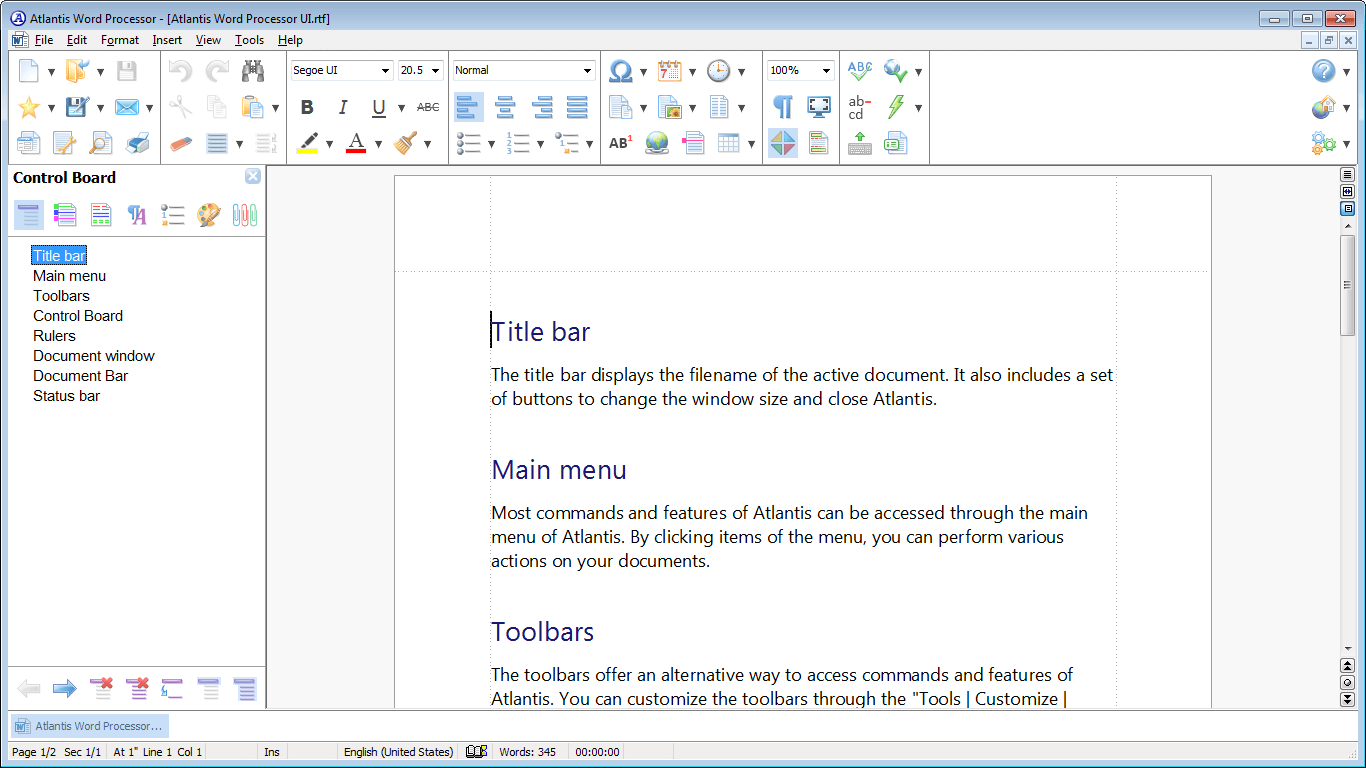Image resolution: width=1366 pixels, height=768 pixels.
Task: Toggle Strikethrough ABC formatting
Action: tap(428, 107)
